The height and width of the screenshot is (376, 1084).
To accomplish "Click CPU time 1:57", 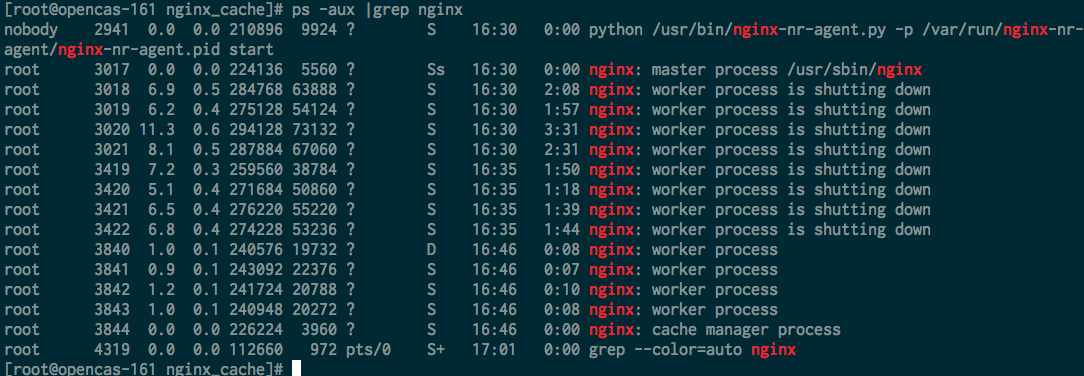I will tap(562, 110).
